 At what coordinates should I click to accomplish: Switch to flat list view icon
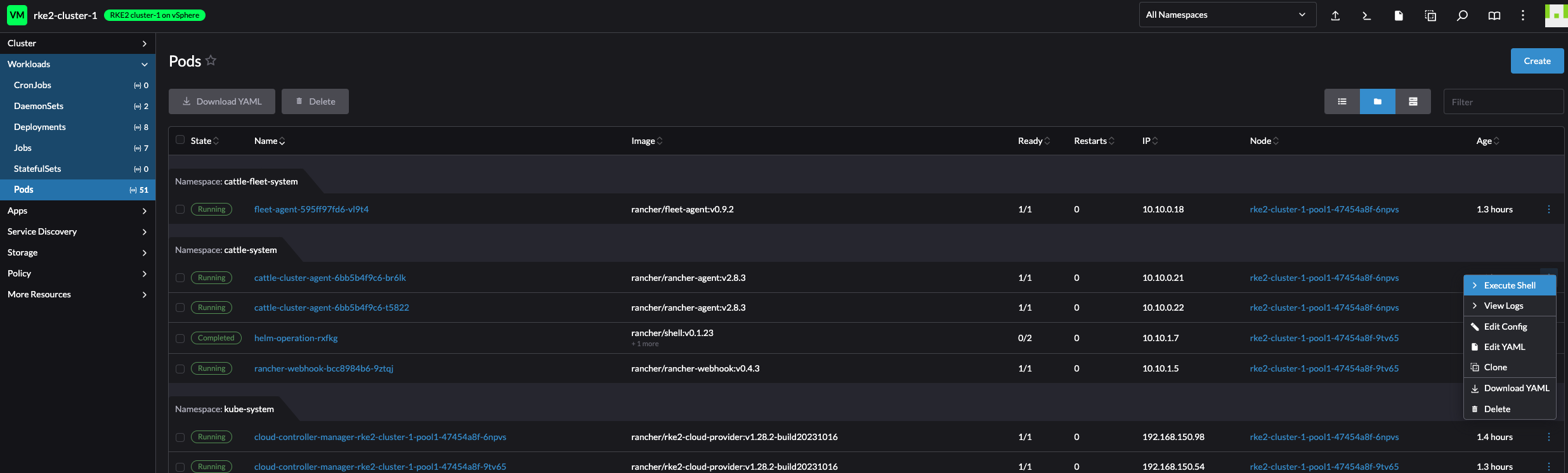tap(1342, 101)
